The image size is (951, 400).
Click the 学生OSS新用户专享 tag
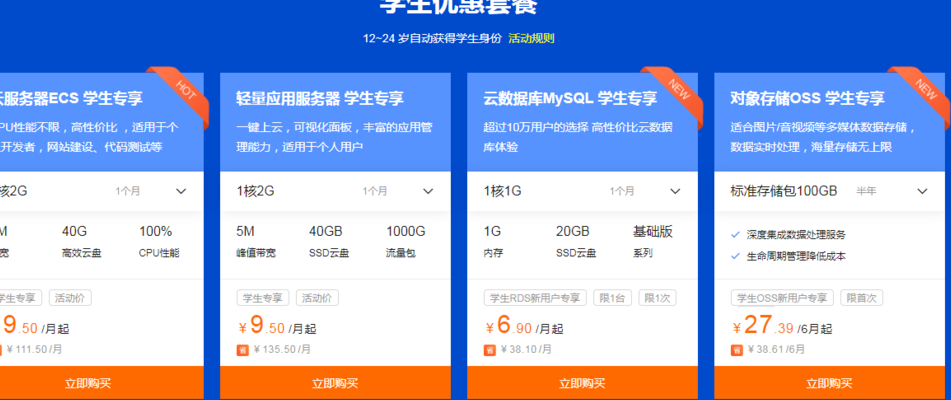tap(782, 298)
